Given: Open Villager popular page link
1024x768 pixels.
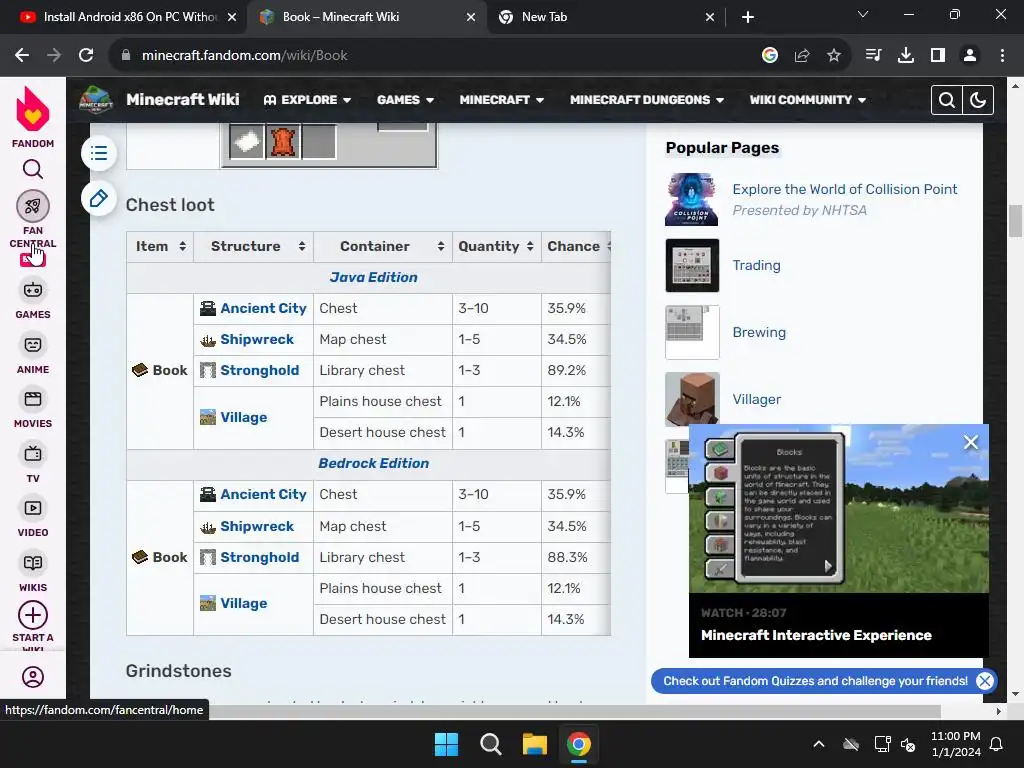Looking at the screenshot, I should [756, 399].
